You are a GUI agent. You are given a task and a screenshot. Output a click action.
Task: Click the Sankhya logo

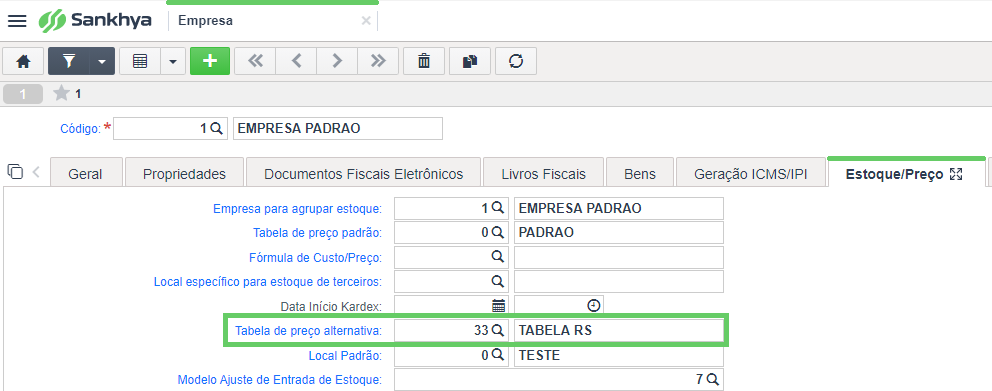95,21
